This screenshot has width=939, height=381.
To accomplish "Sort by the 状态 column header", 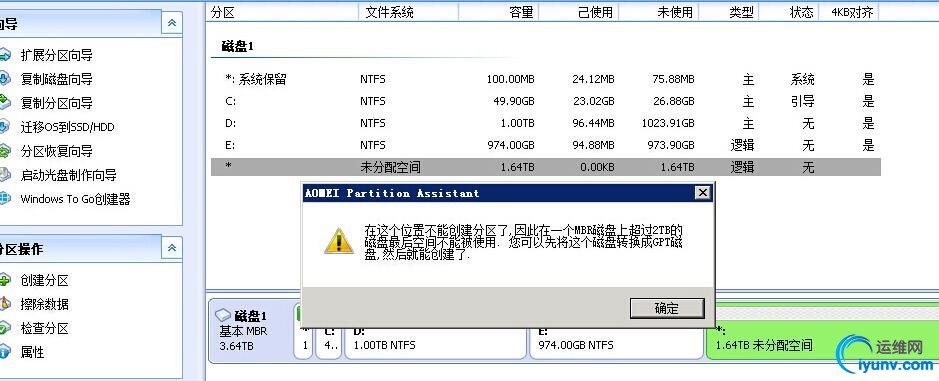I will 789,12.
